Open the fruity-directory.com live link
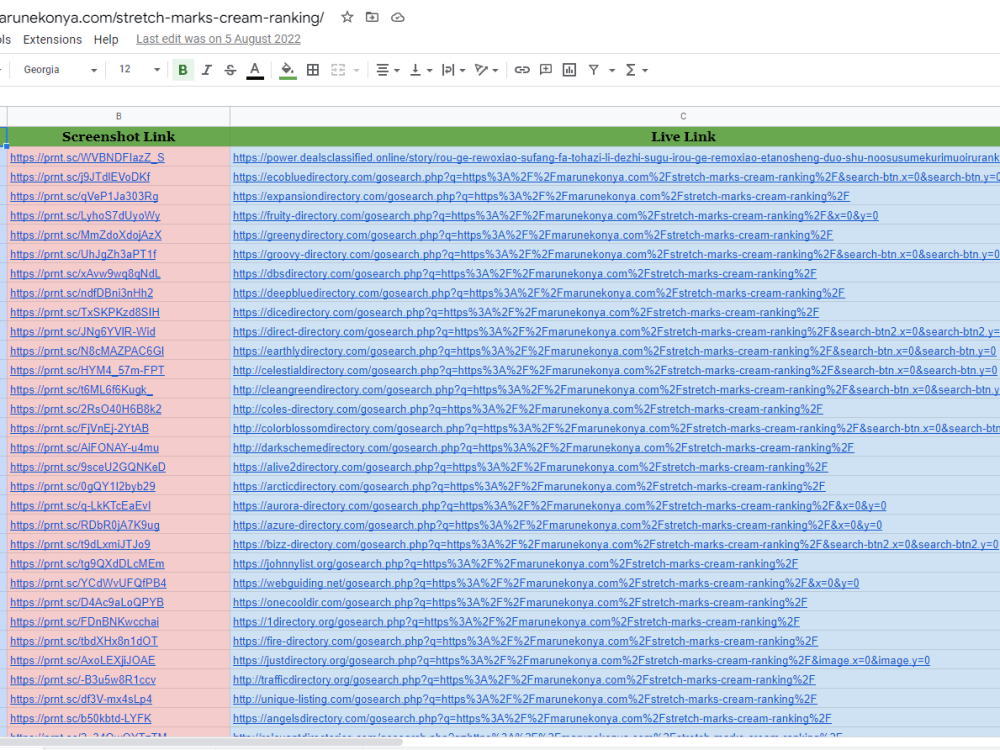Screen dimensions: 1000x750 tap(555, 216)
